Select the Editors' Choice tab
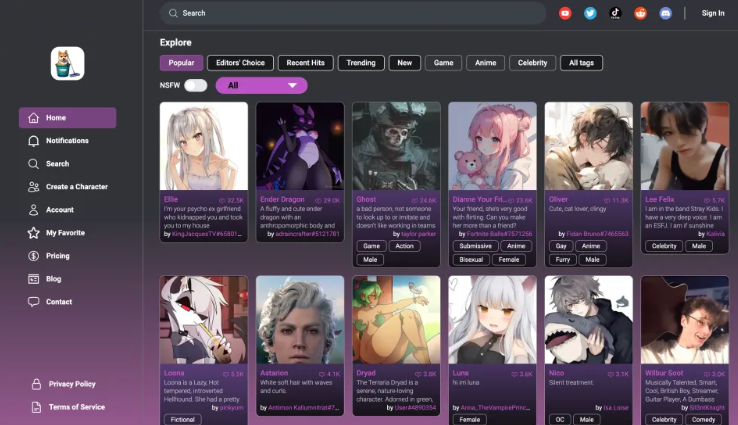The width and height of the screenshot is (738, 425). [241, 63]
